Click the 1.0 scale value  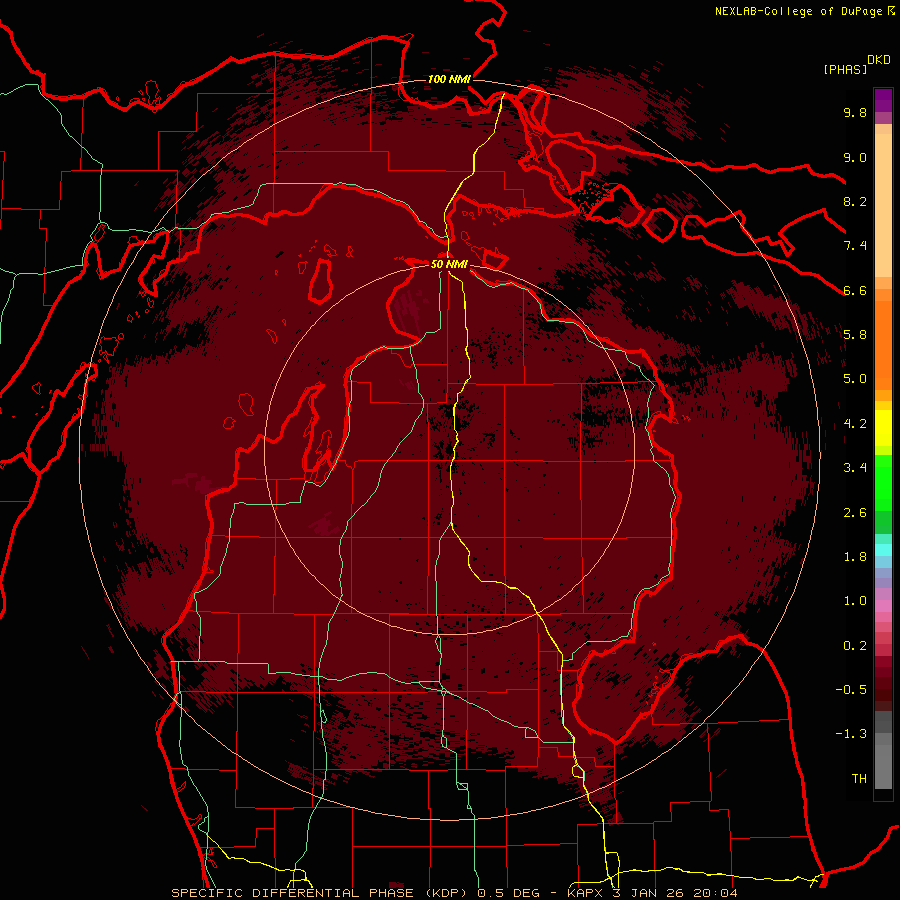click(855, 600)
